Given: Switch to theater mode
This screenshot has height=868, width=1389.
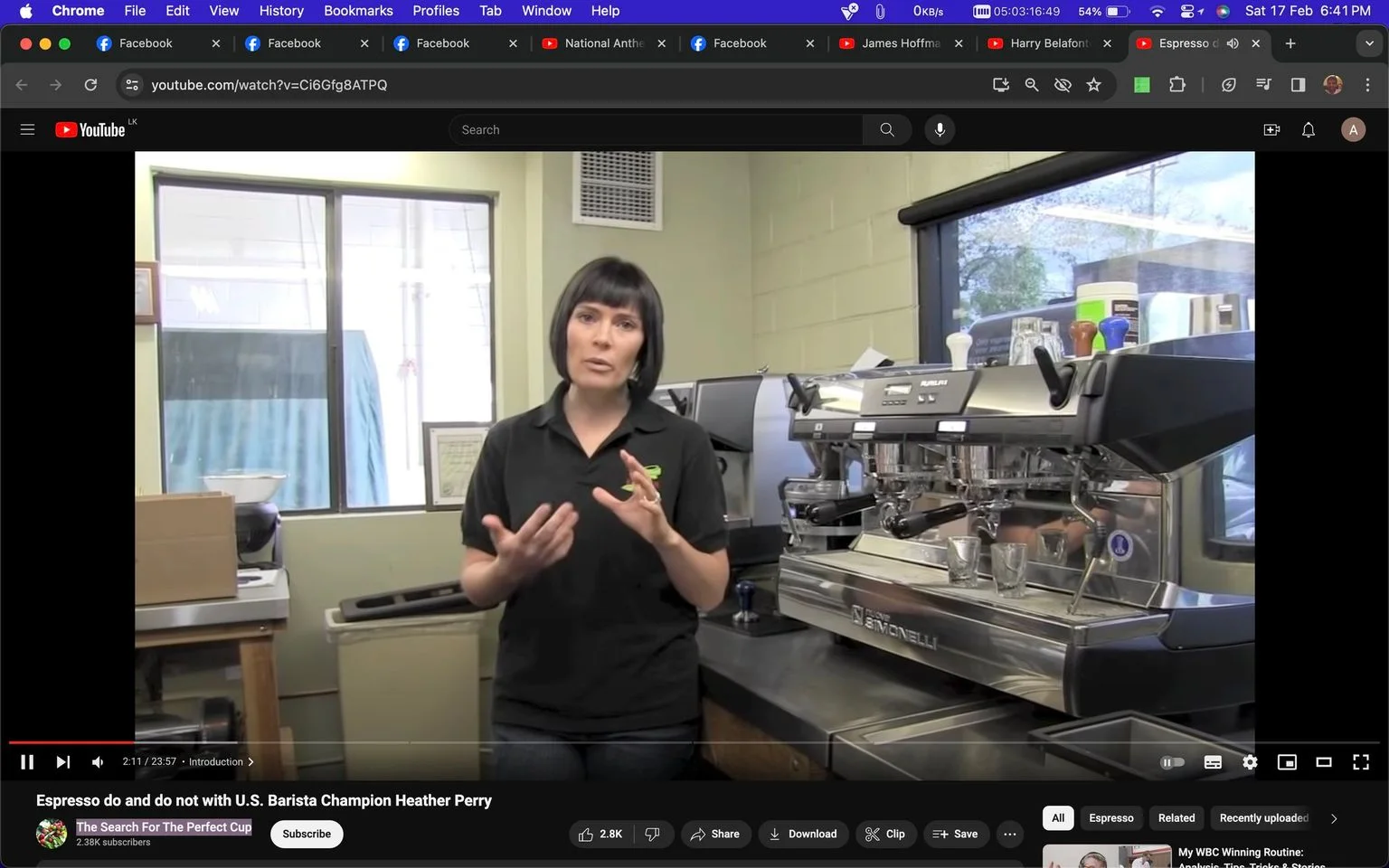Looking at the screenshot, I should (x=1323, y=762).
